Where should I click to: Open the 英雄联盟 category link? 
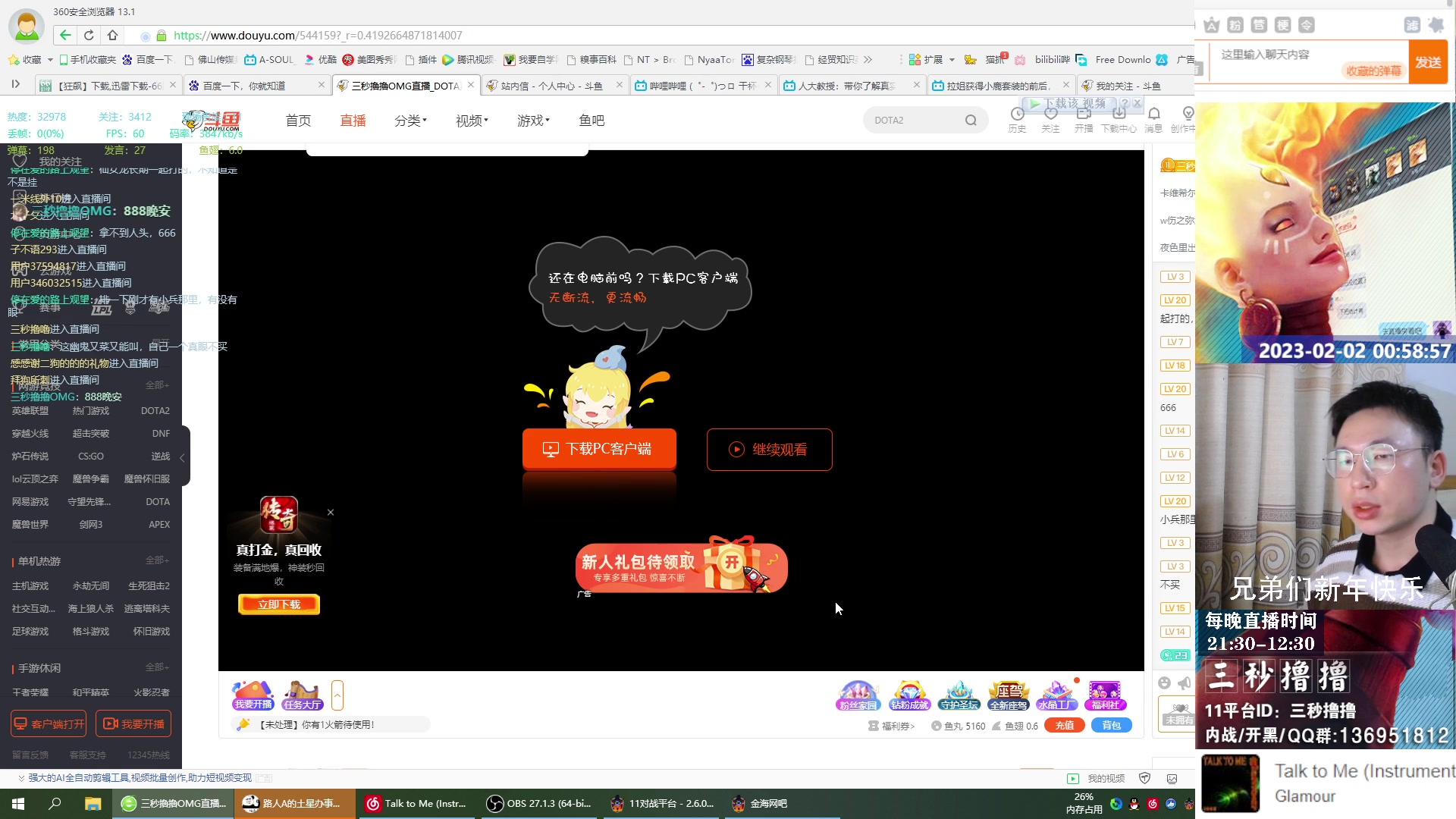tap(30, 411)
